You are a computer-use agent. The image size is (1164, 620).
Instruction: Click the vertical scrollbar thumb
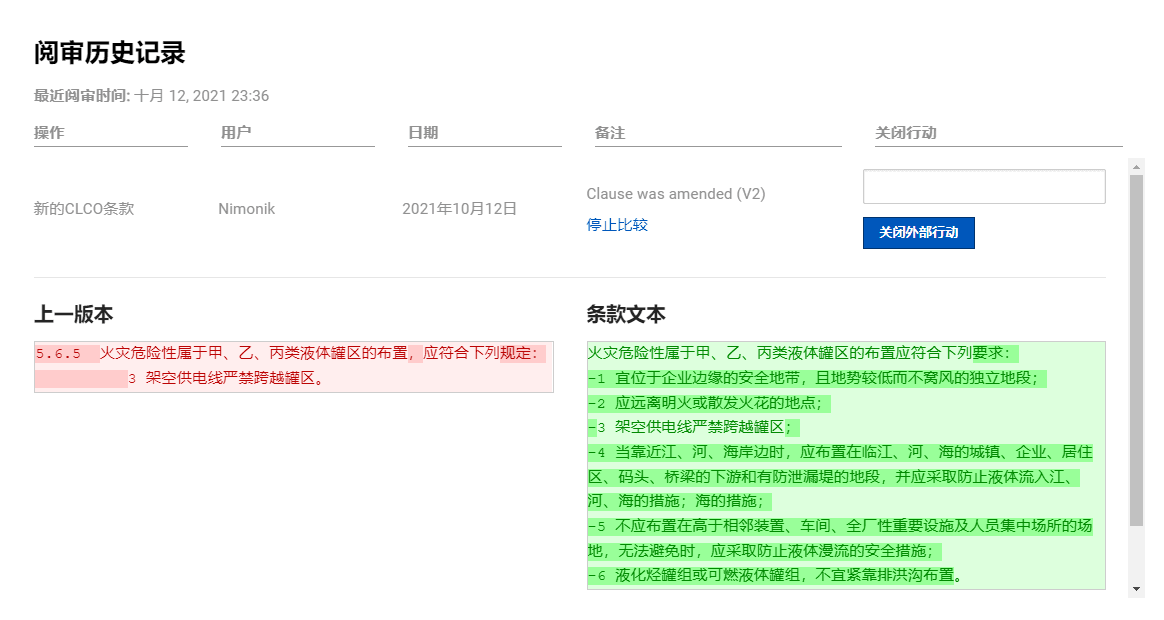click(1136, 350)
